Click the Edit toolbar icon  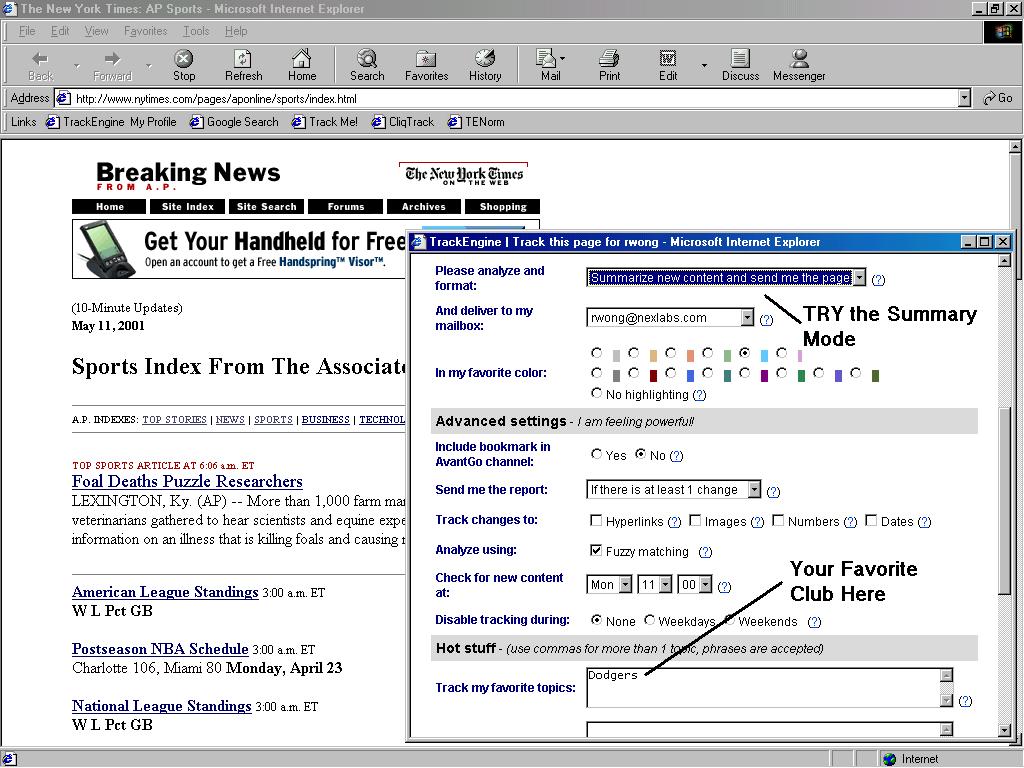667,65
